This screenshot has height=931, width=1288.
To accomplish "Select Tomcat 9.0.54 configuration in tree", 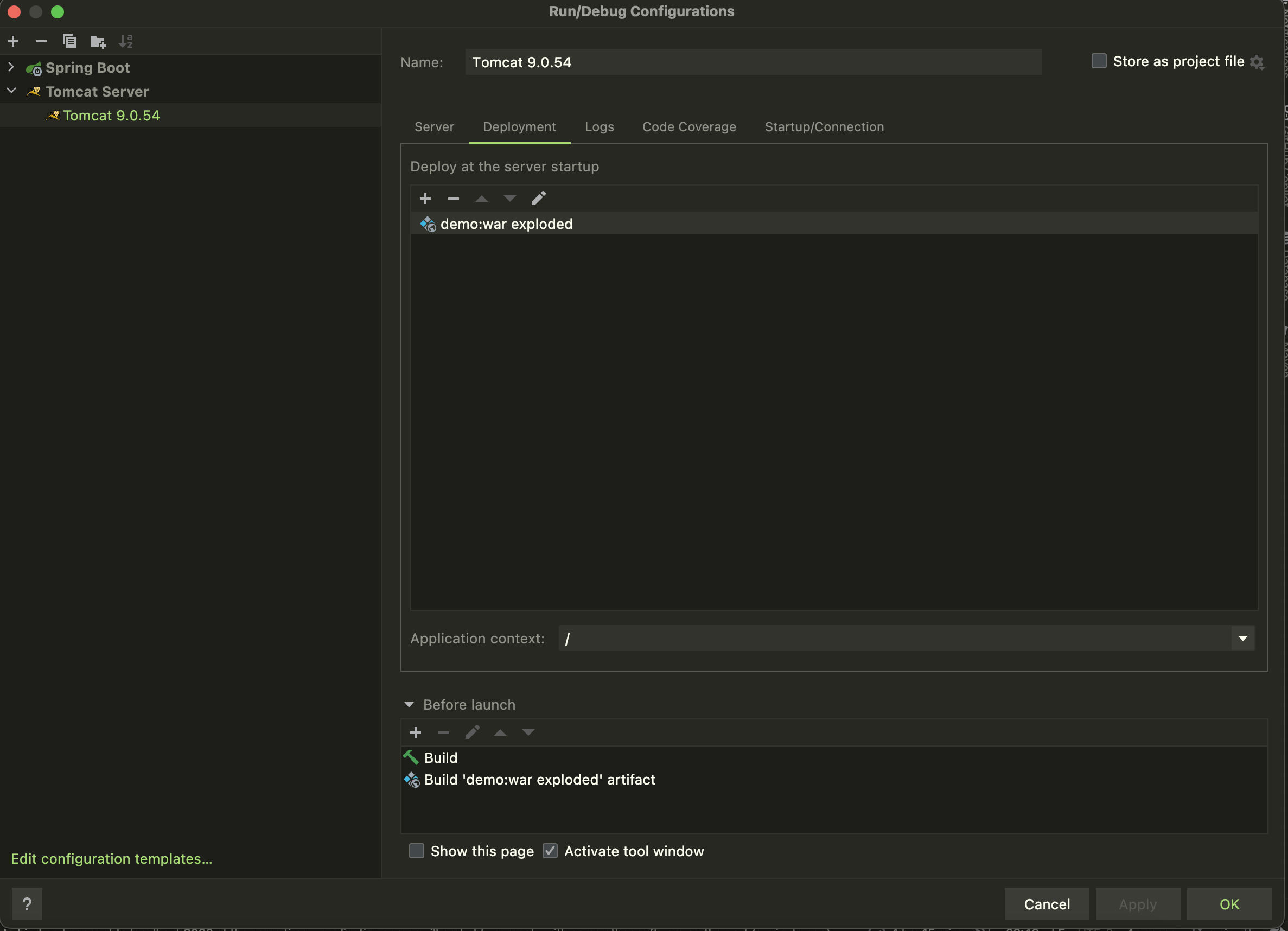I will point(190,116).
